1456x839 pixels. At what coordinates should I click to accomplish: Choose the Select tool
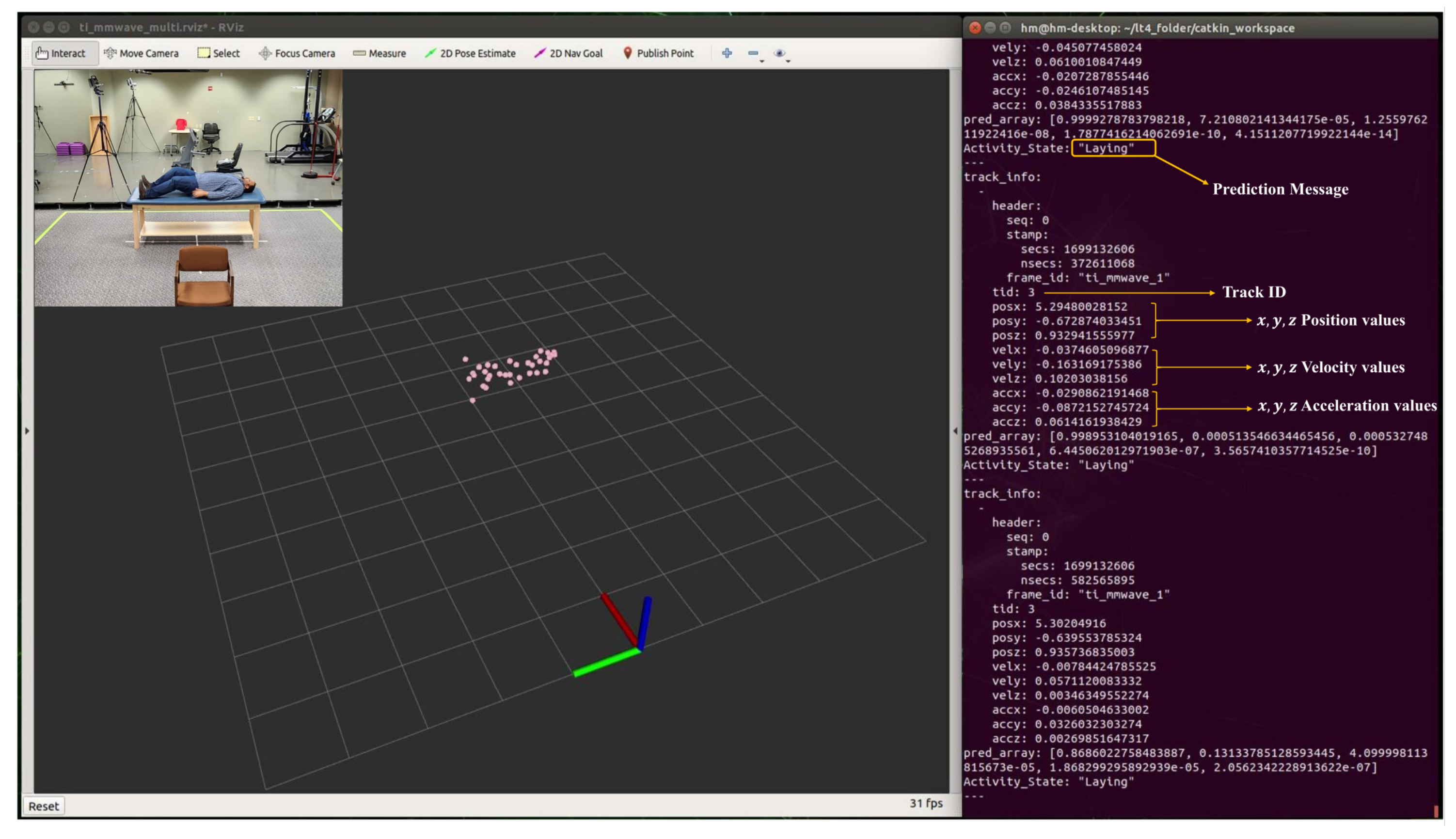coord(219,53)
